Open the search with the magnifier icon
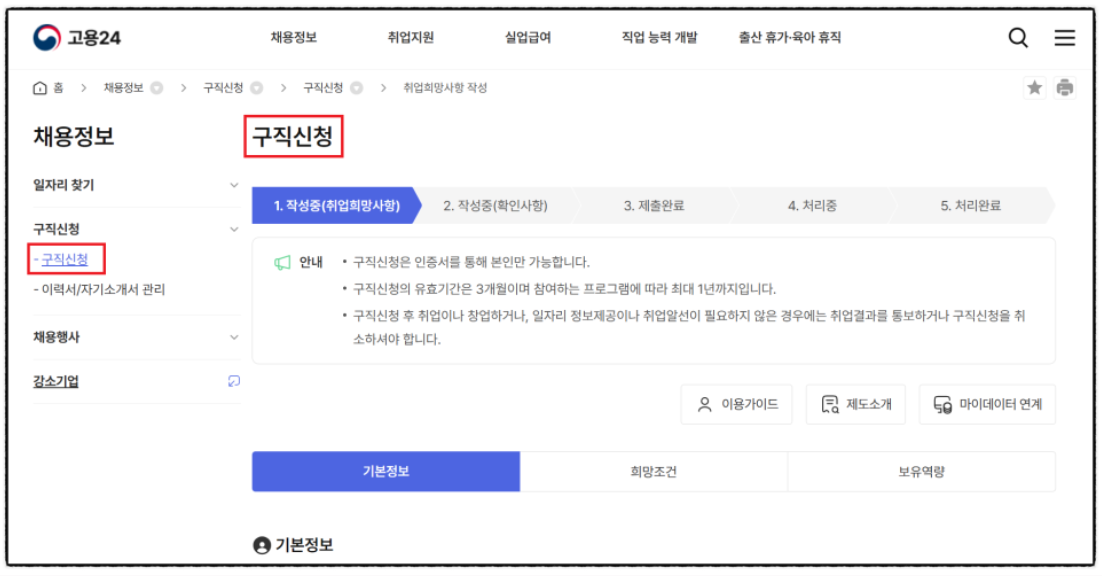1102x576 pixels. coord(1018,37)
